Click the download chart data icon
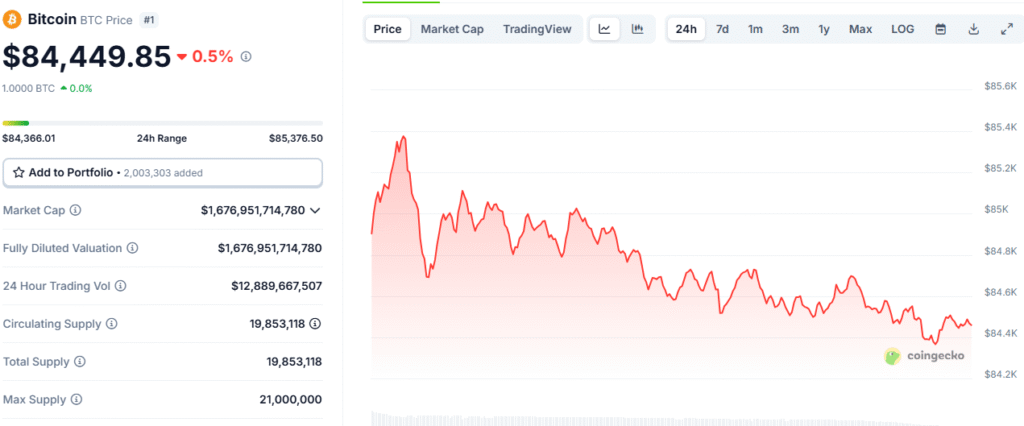This screenshot has width=1024, height=426. 973,29
